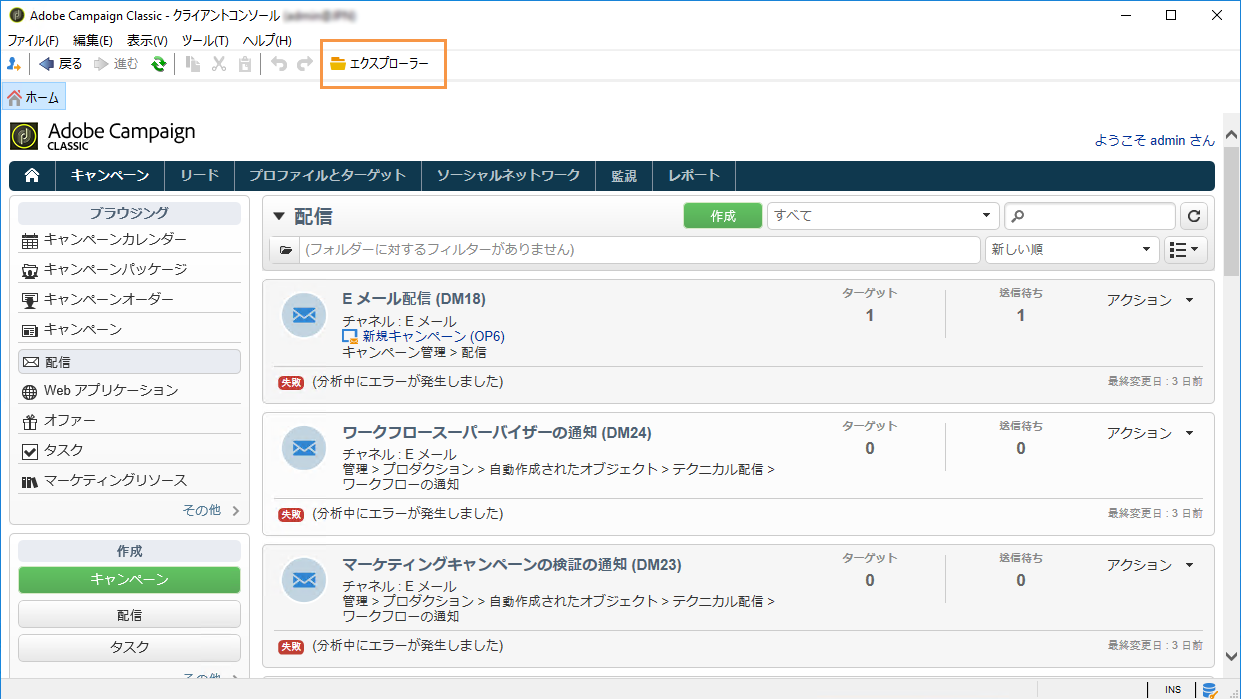Screen dimensions: 1241x699
Task: Click the folder filter icon
Action: [x=286, y=249]
